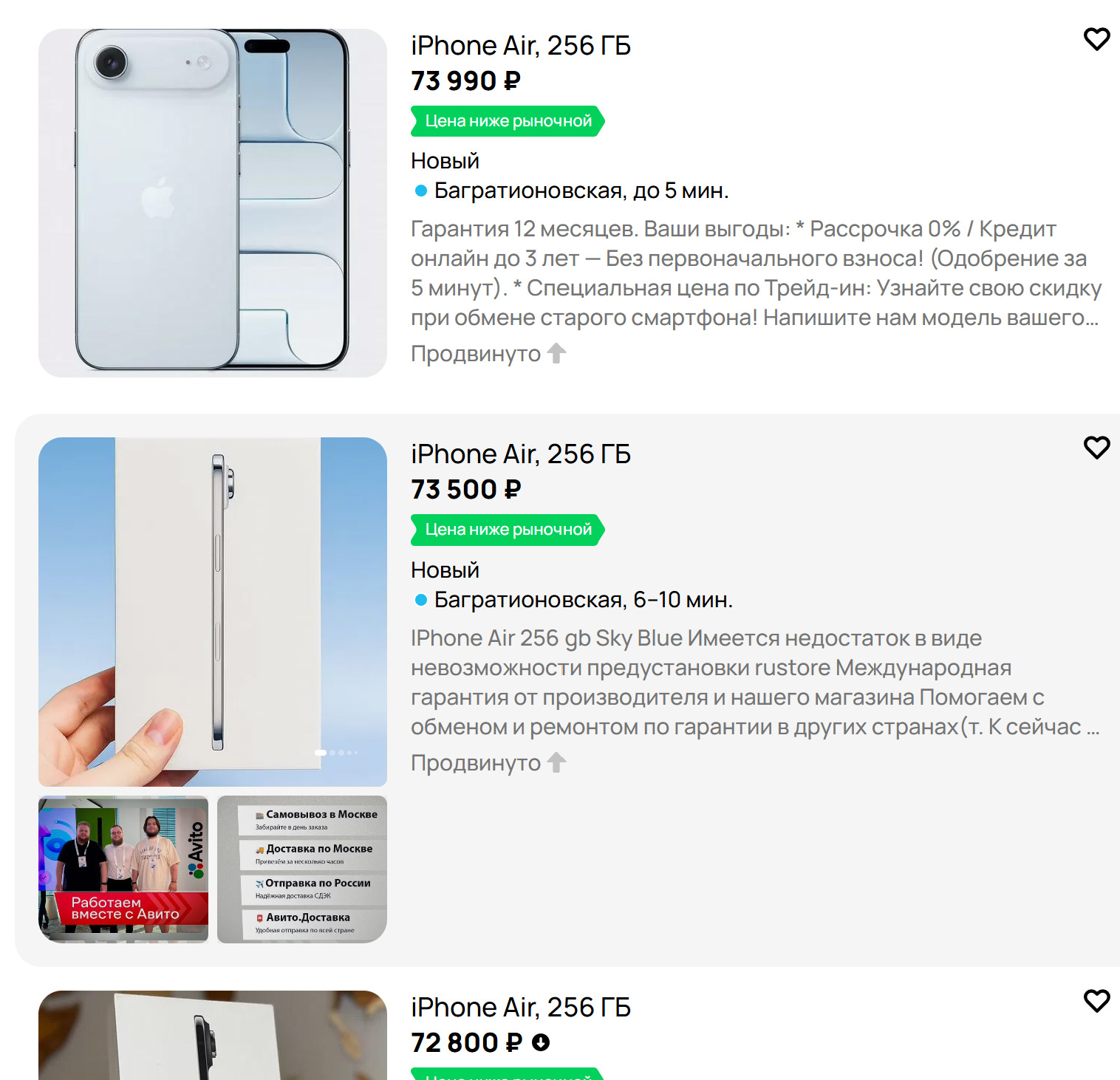The width and height of the screenshot is (1120, 1080).
Task: Open the second iPhone Air listing title
Action: [521, 454]
